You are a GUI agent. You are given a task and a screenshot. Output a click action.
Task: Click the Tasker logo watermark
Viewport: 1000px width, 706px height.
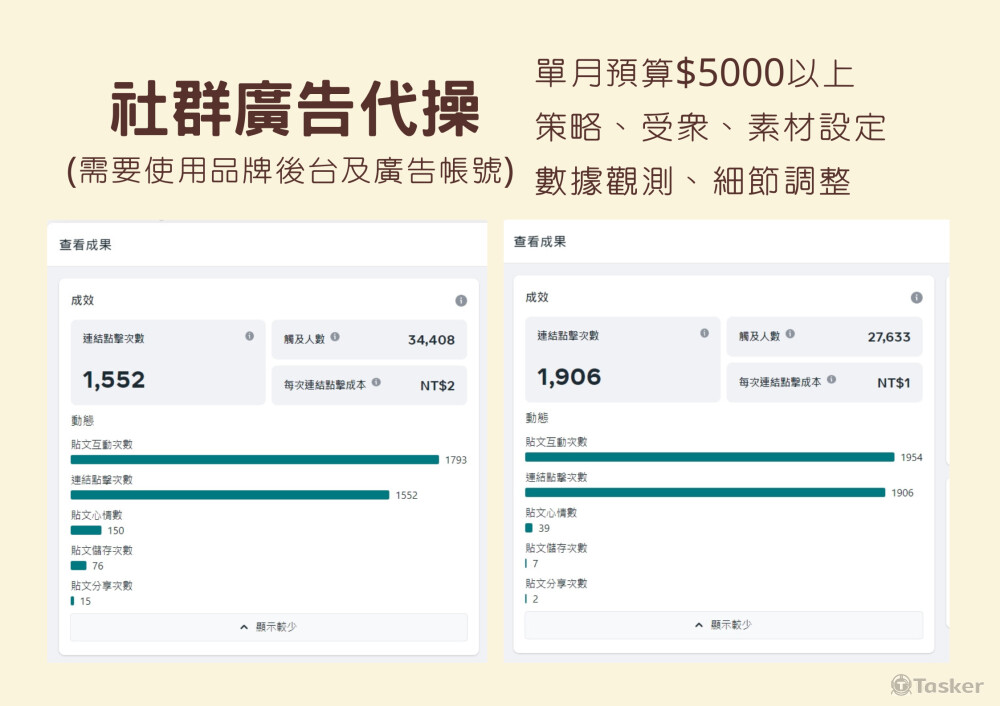pos(937,685)
